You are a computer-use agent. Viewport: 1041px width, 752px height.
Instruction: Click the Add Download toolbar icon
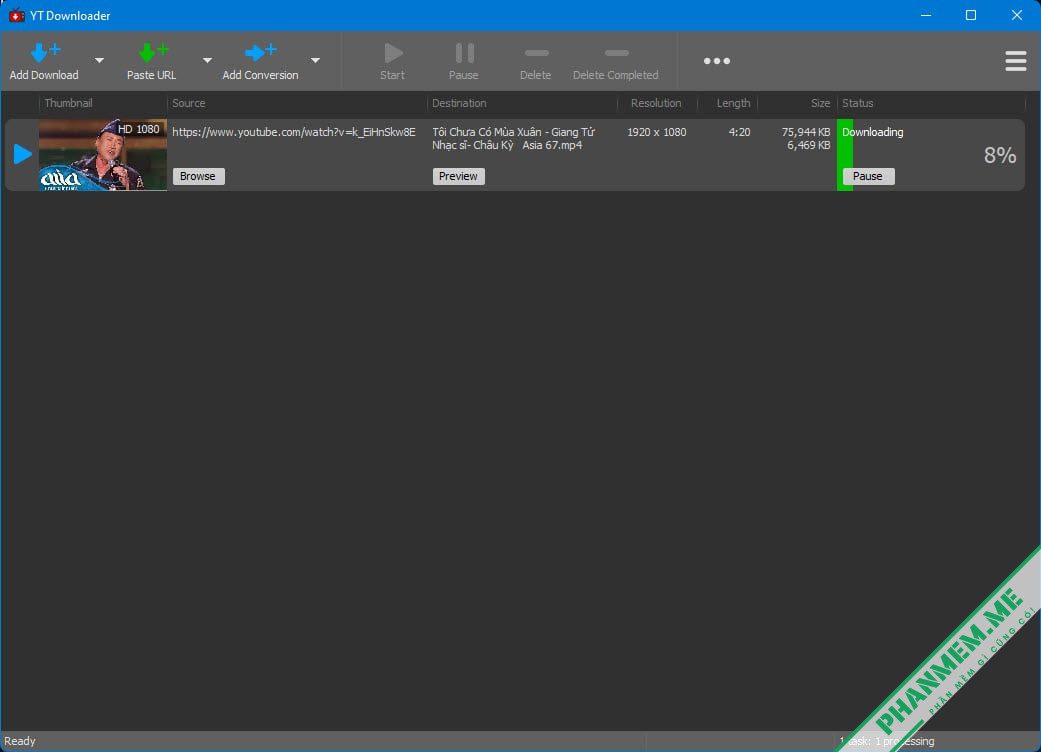click(x=44, y=52)
